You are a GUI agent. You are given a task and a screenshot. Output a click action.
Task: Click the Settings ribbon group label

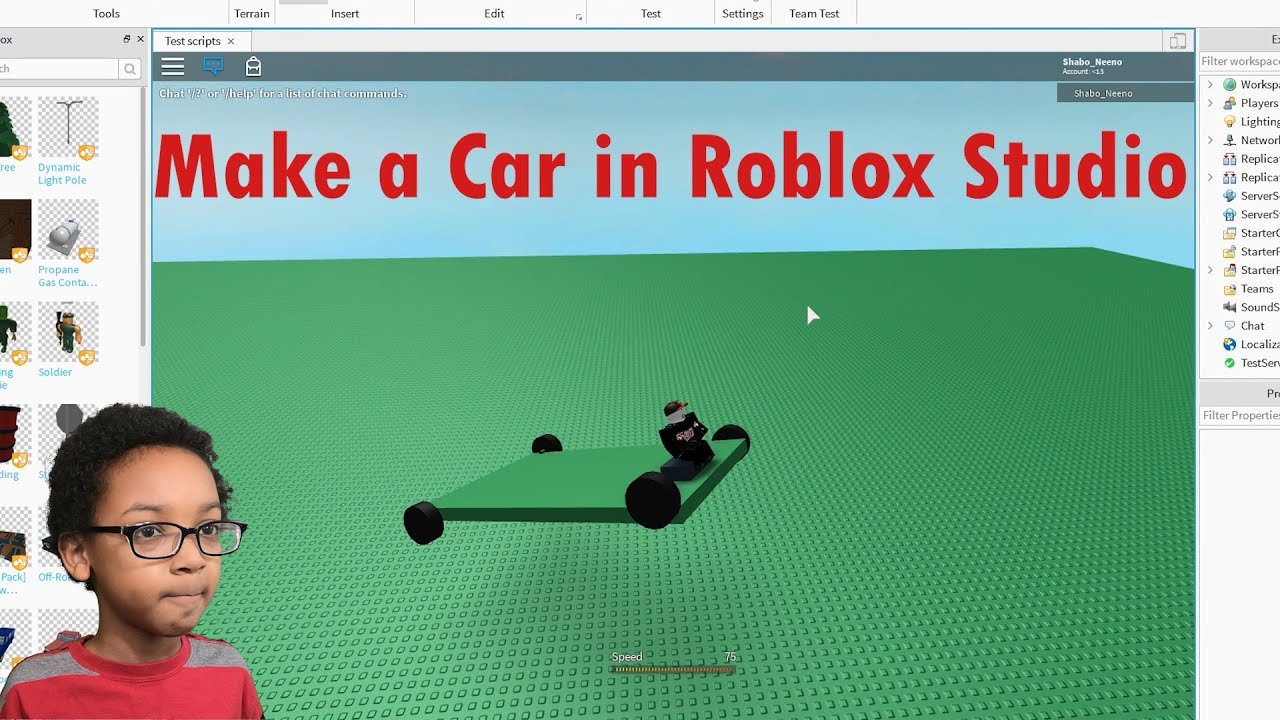[x=743, y=14]
